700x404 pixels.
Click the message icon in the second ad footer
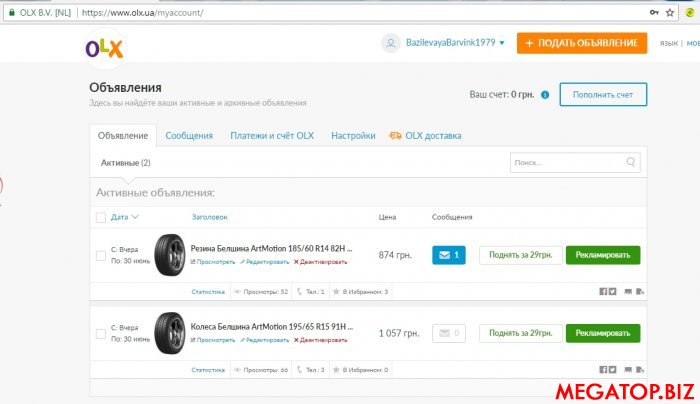pyautogui.click(x=628, y=370)
